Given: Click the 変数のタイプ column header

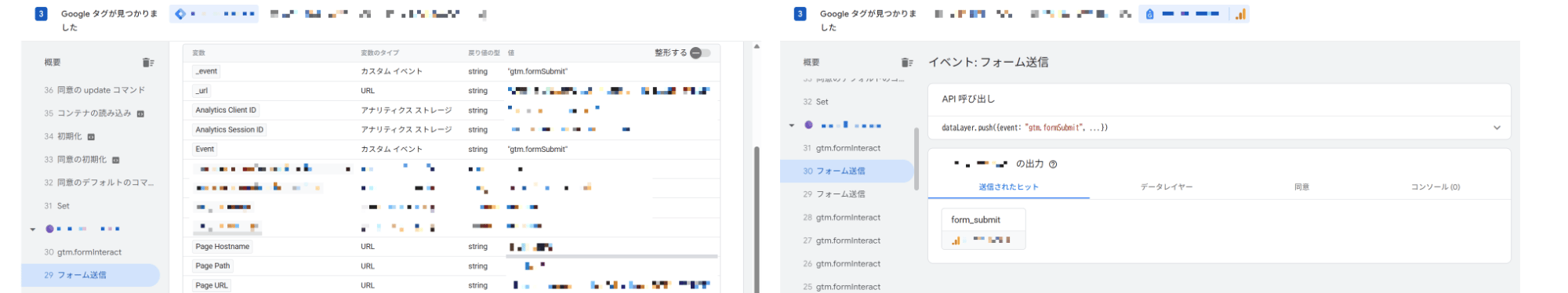Looking at the screenshot, I should click(x=379, y=53).
